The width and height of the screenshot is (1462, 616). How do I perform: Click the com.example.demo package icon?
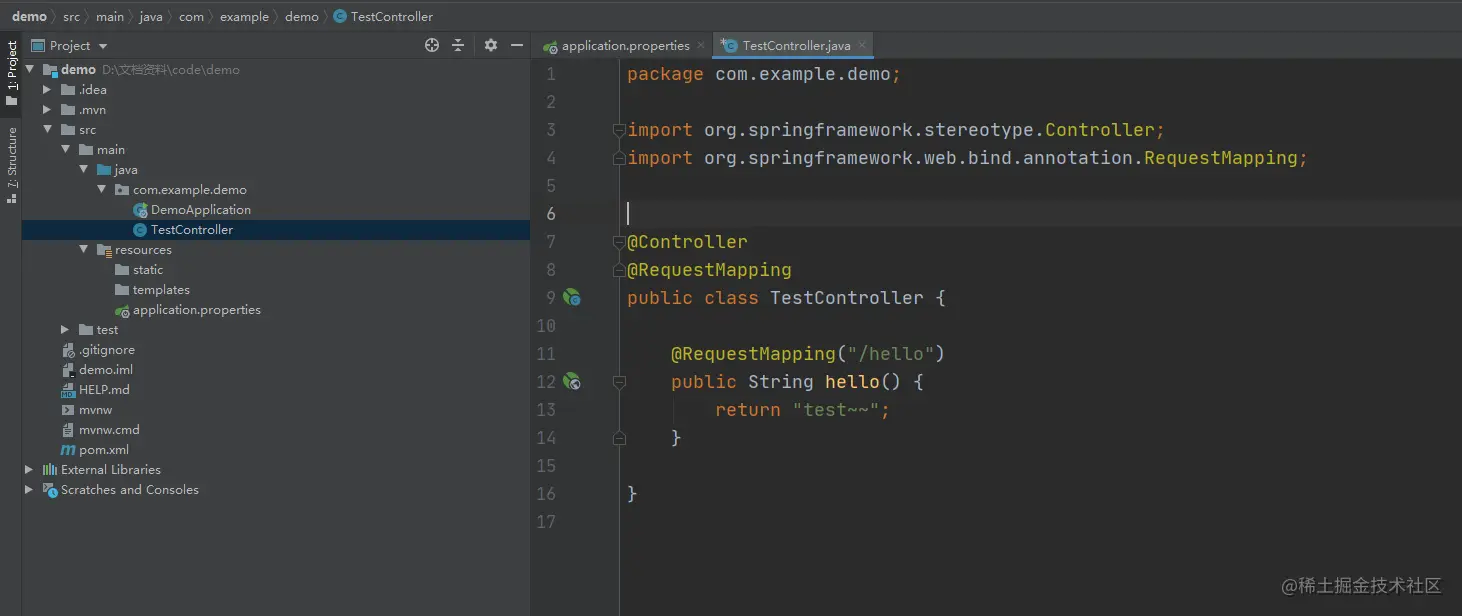point(122,190)
